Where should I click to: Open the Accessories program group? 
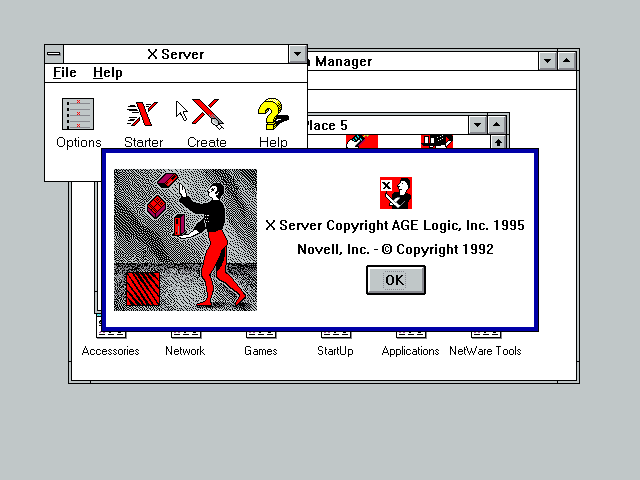(111, 344)
